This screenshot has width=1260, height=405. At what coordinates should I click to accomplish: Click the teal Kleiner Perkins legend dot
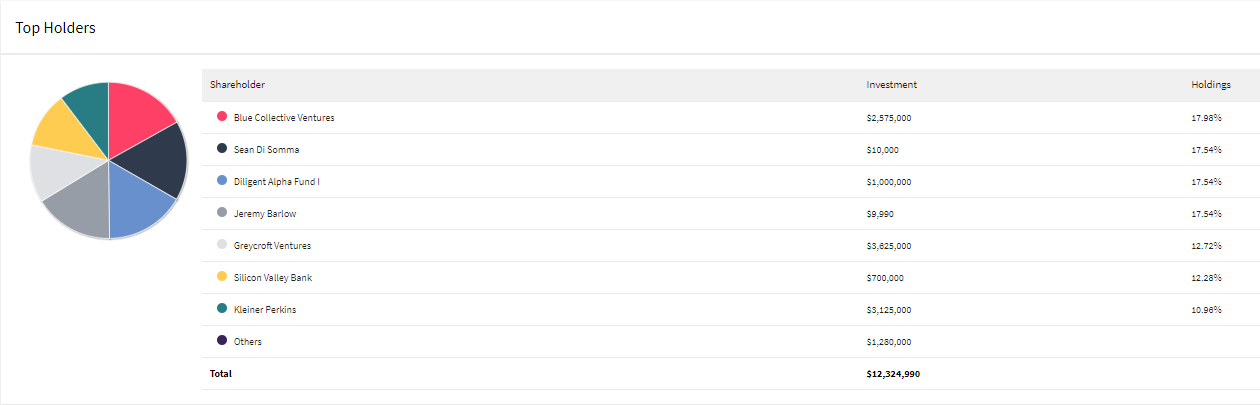(x=222, y=309)
